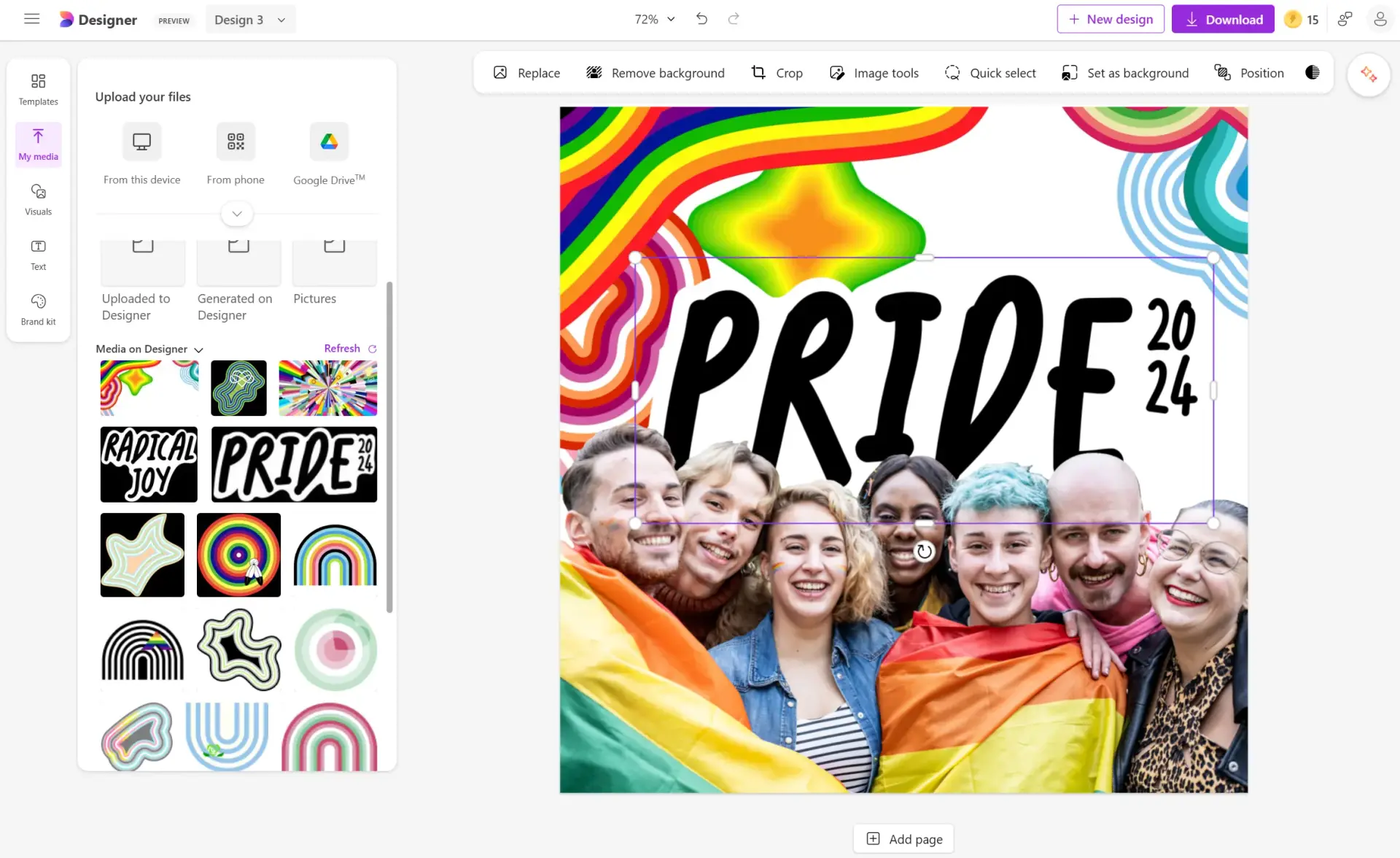Undo the last action
Image resolution: width=1400 pixels, height=858 pixels.
(701, 19)
